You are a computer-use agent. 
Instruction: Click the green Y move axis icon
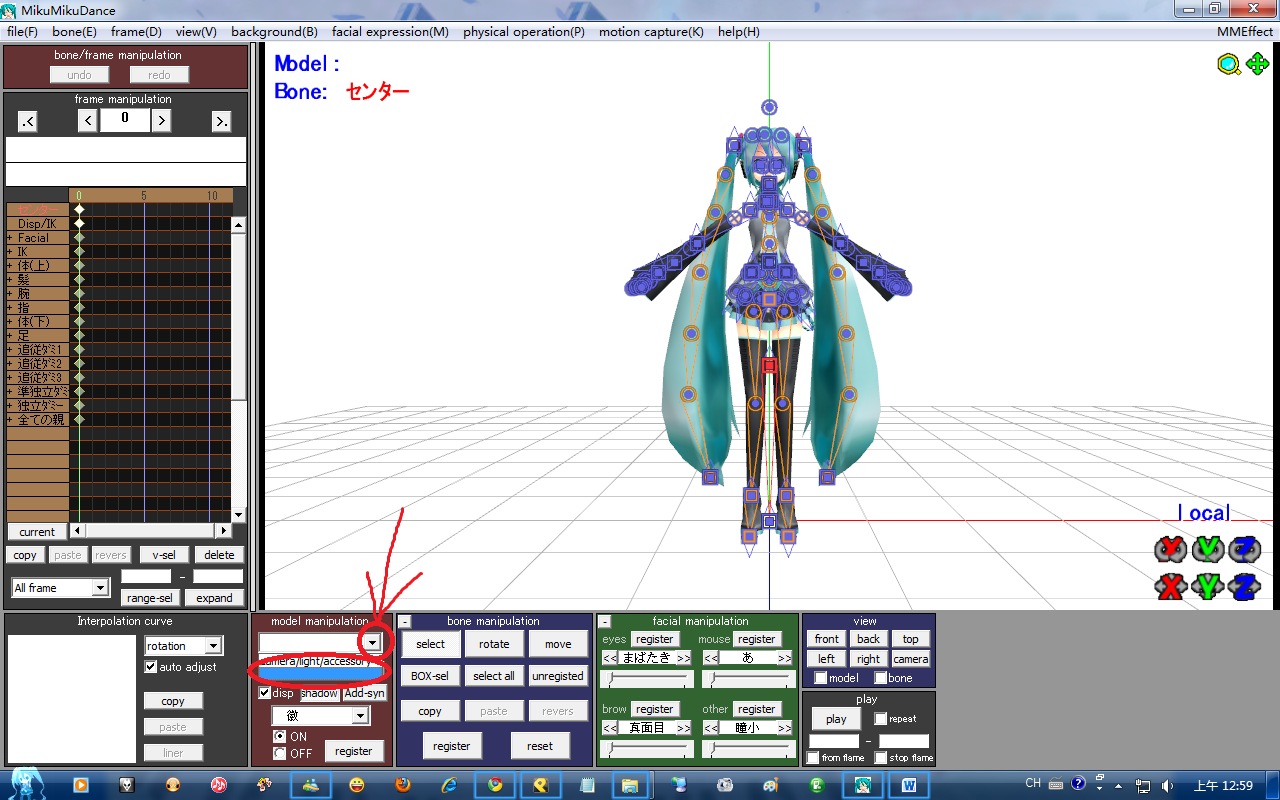coord(1208,586)
